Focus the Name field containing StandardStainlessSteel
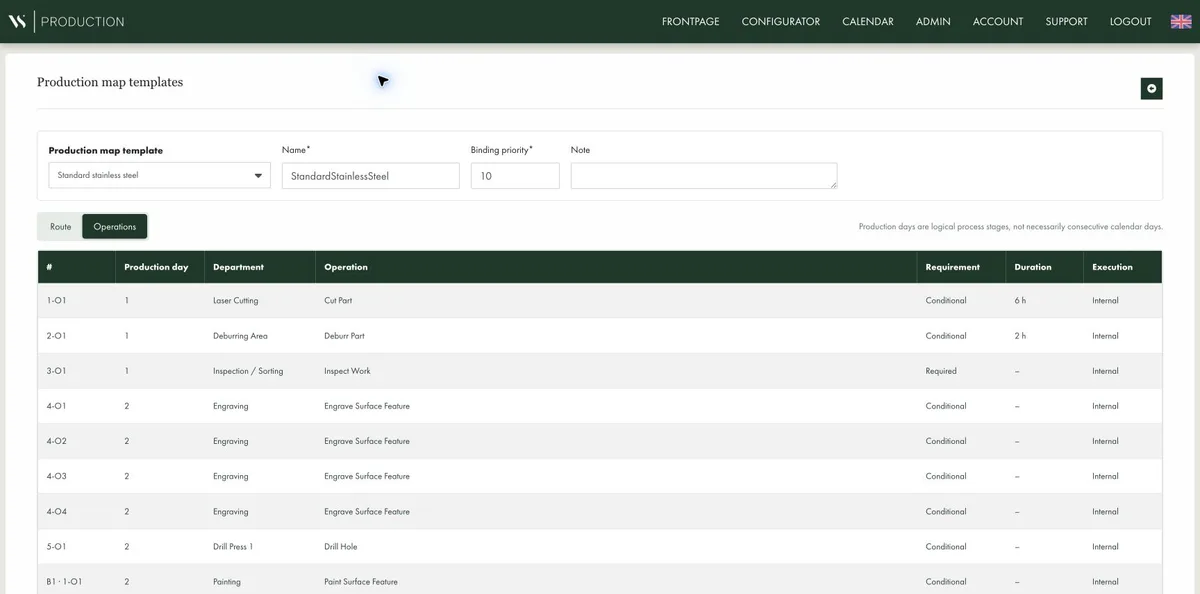This screenshot has height=594, width=1200. (x=370, y=175)
